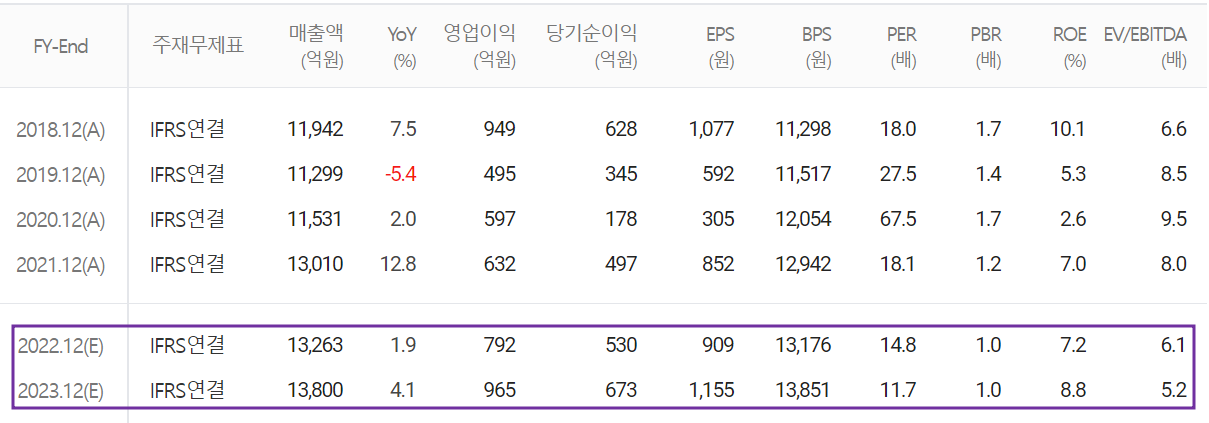Select ROE value 10.1 for 2018.12

click(1069, 129)
